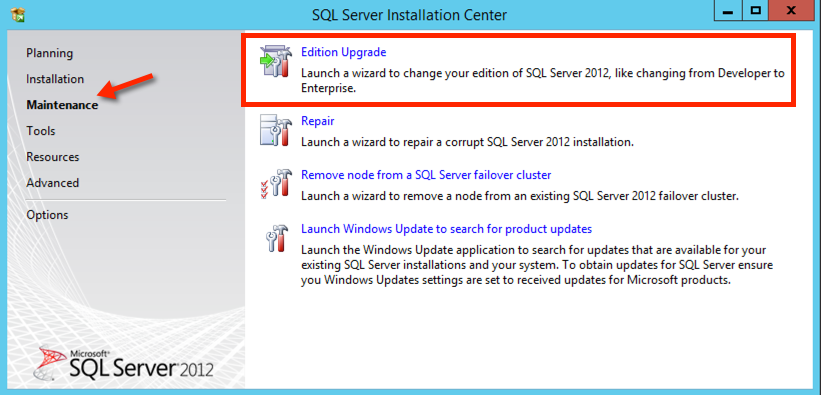
Task: Launch the Edition Upgrade wizard link
Action: pyautogui.click(x=343, y=52)
